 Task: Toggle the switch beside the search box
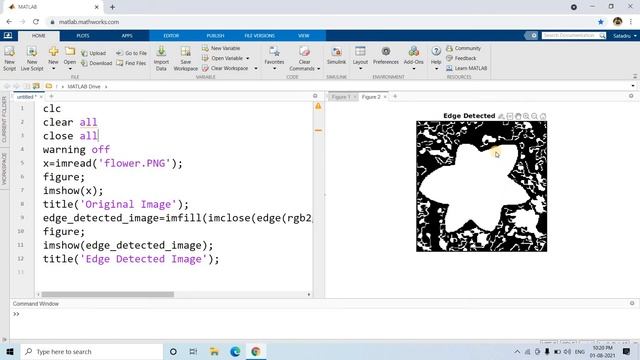pos(531,36)
